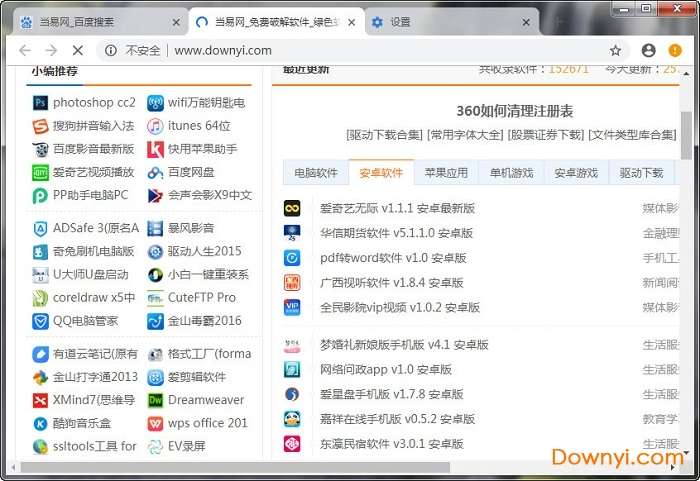Screen dimensions: 700x481
Task: Click the coreldraw x5 icon
Action: [x=40, y=298]
